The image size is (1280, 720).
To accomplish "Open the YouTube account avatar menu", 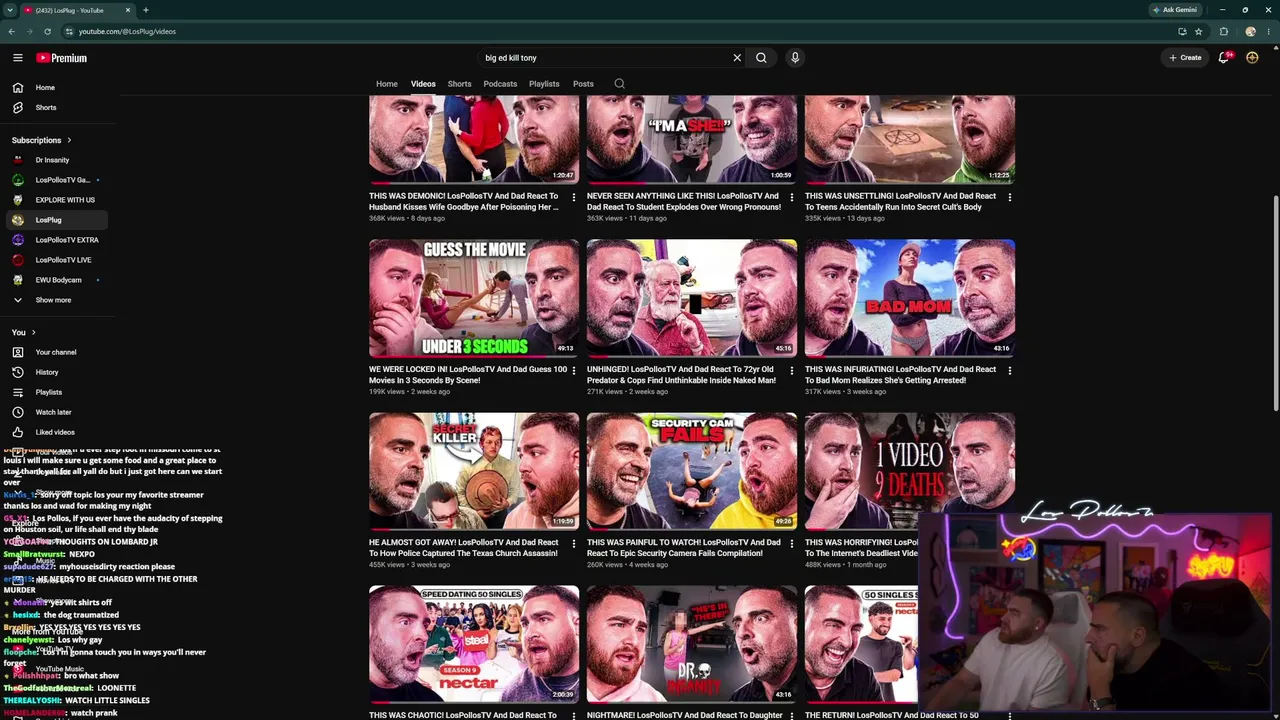I will (x=1252, y=58).
